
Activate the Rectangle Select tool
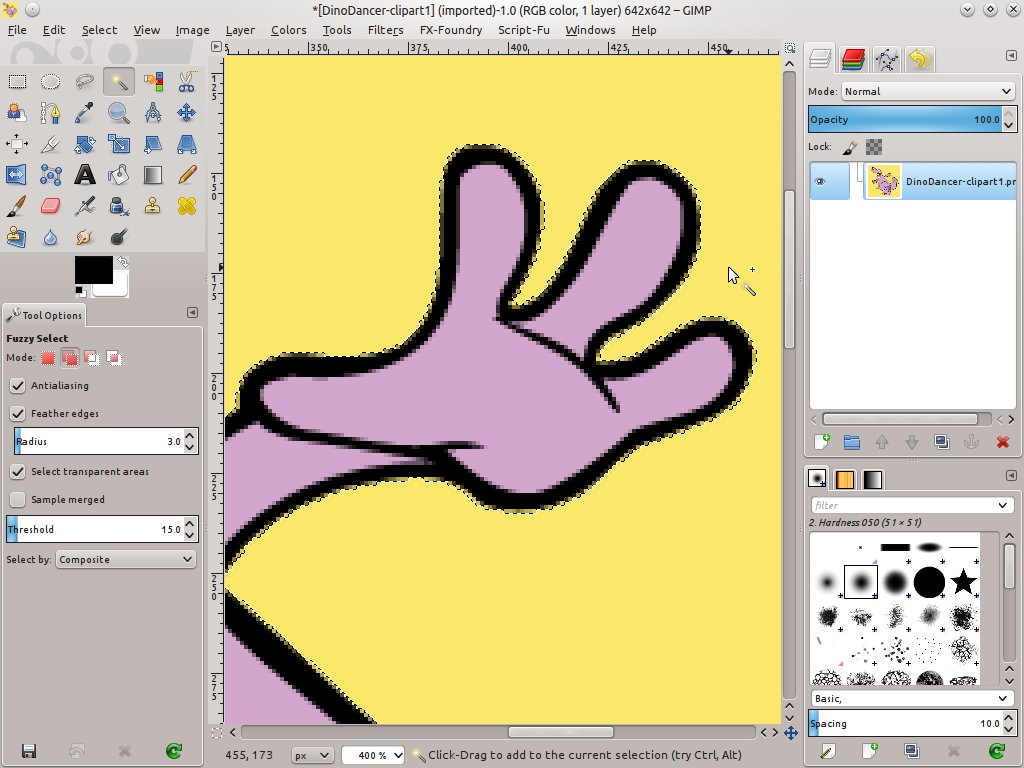coord(17,81)
